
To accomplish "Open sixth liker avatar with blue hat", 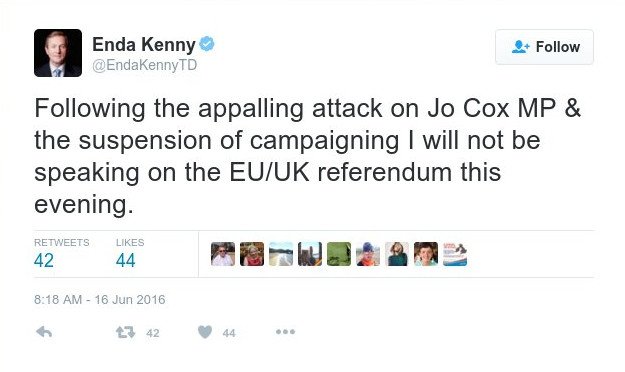I will tap(368, 254).
